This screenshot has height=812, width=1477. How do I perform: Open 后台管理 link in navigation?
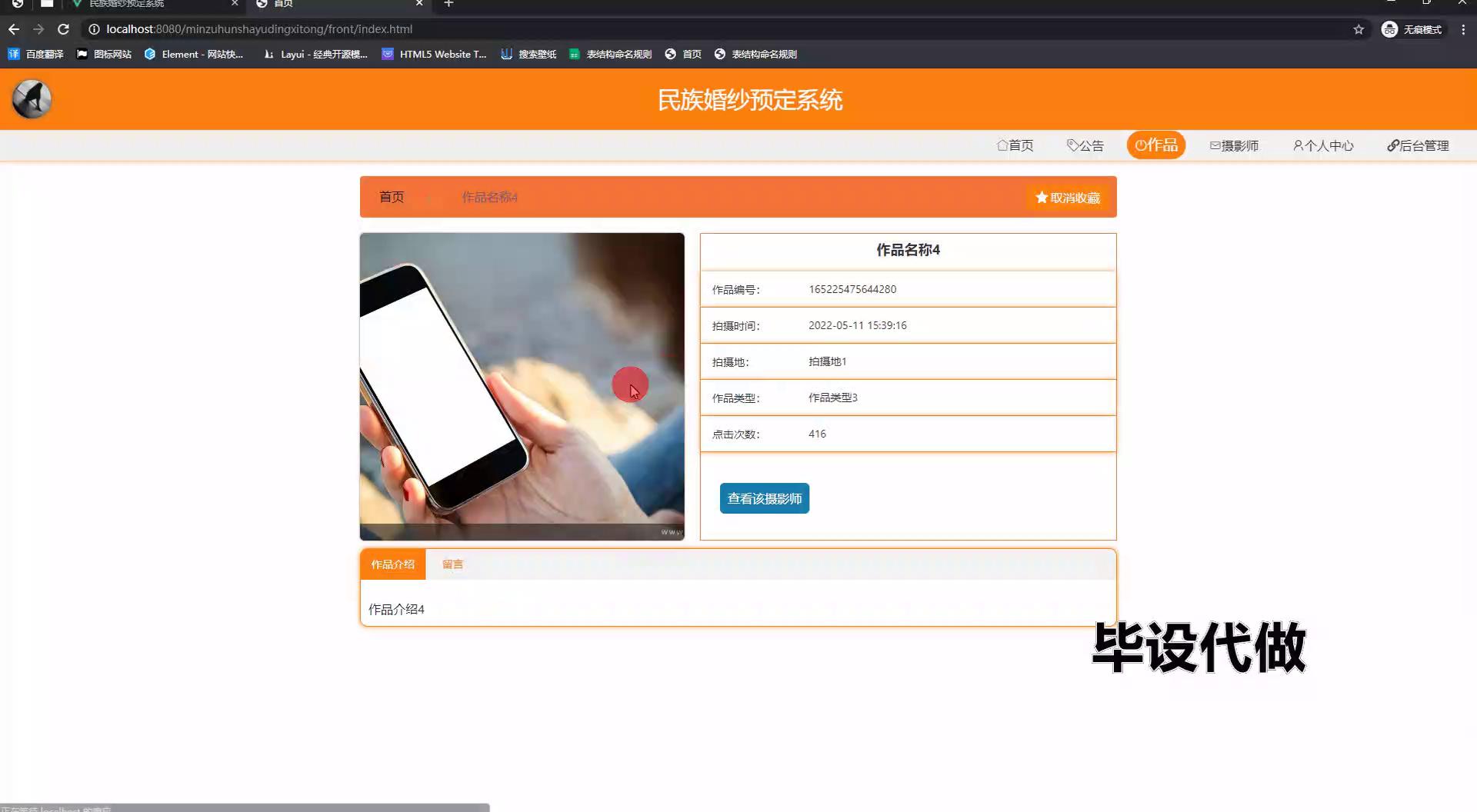[1418, 145]
